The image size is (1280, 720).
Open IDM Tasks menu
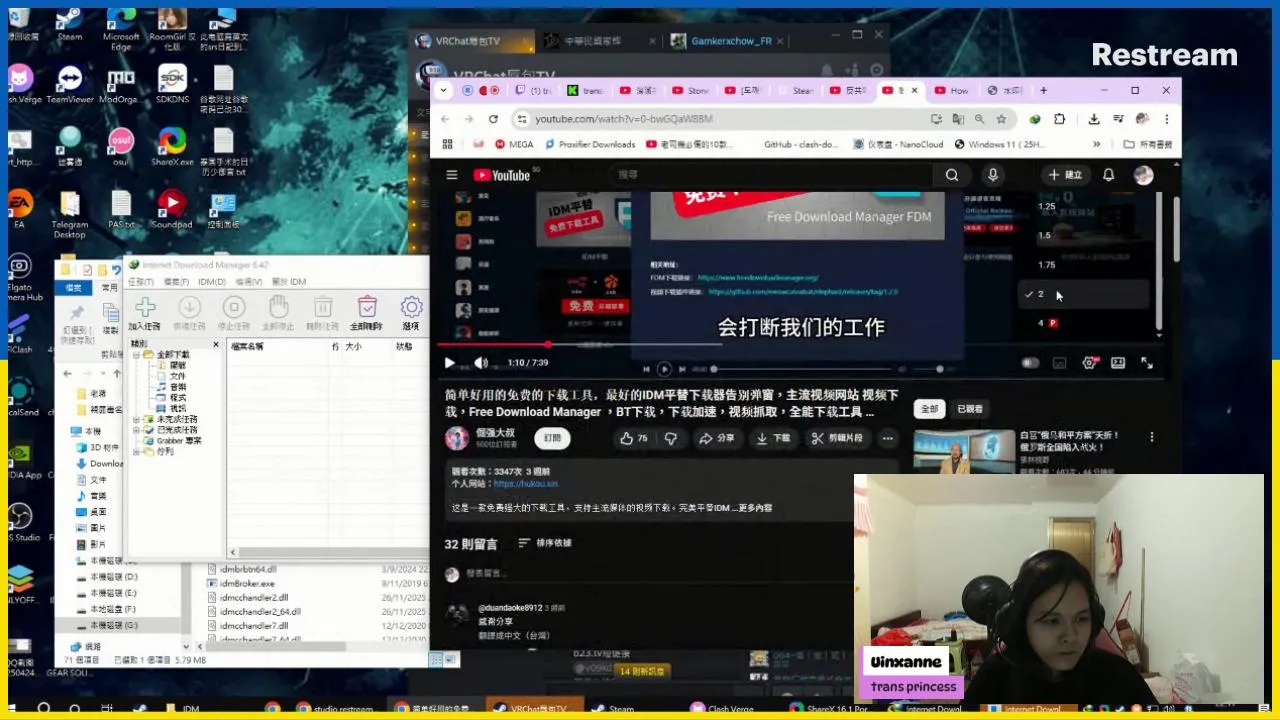[x=141, y=282]
